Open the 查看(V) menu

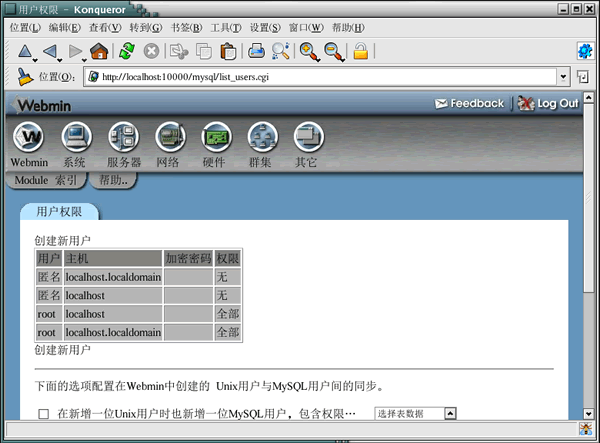tap(105, 28)
